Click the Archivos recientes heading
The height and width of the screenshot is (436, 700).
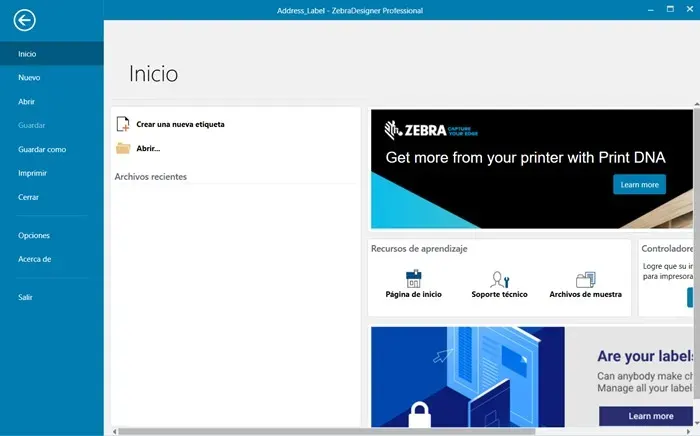point(150,177)
